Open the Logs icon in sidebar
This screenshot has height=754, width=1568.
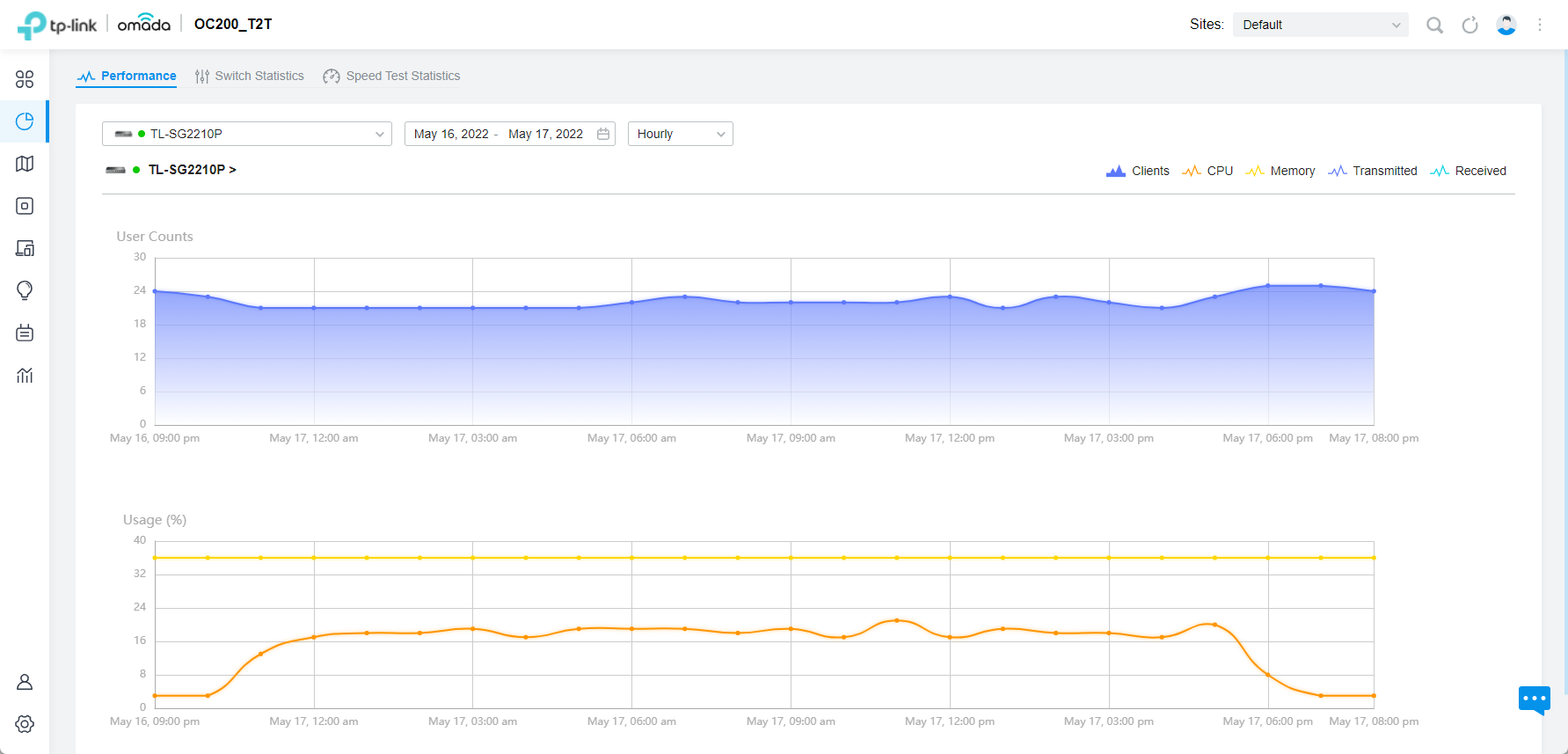pos(25,333)
